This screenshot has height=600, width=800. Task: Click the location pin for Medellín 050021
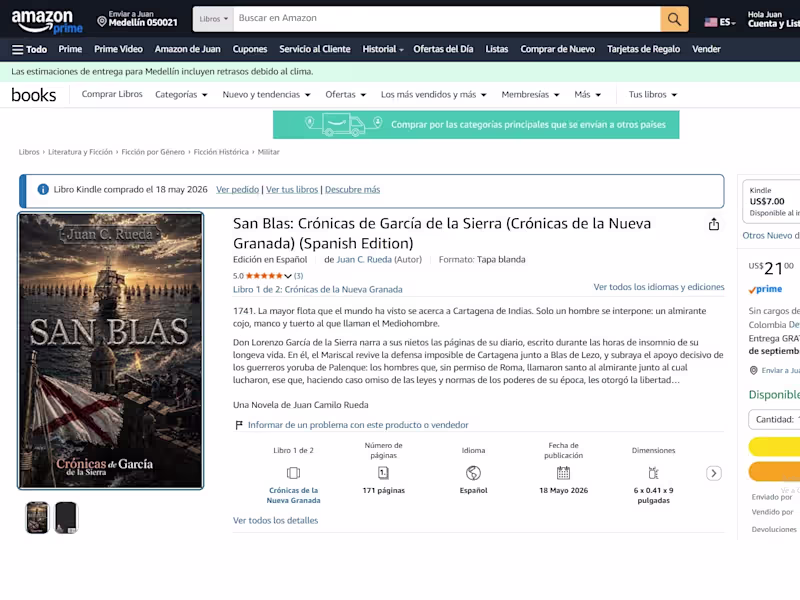pos(102,21)
